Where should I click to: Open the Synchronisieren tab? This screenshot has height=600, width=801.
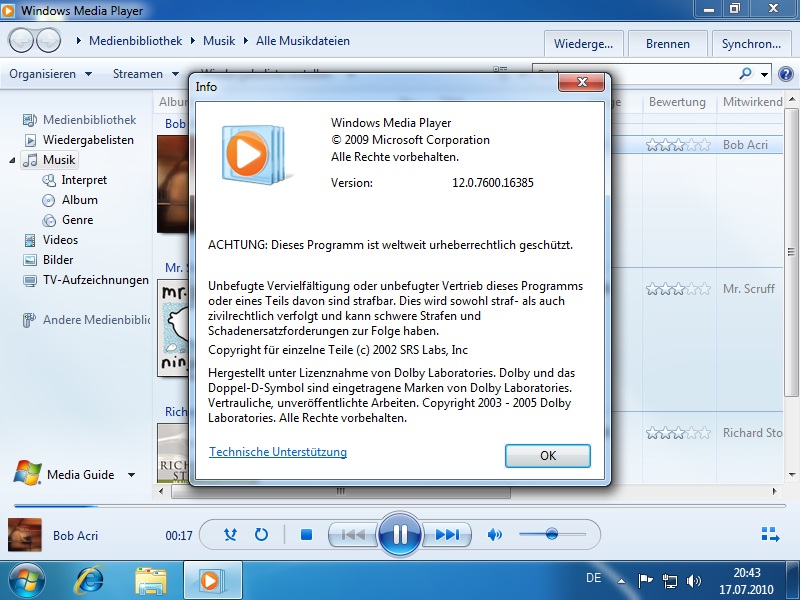click(x=751, y=44)
